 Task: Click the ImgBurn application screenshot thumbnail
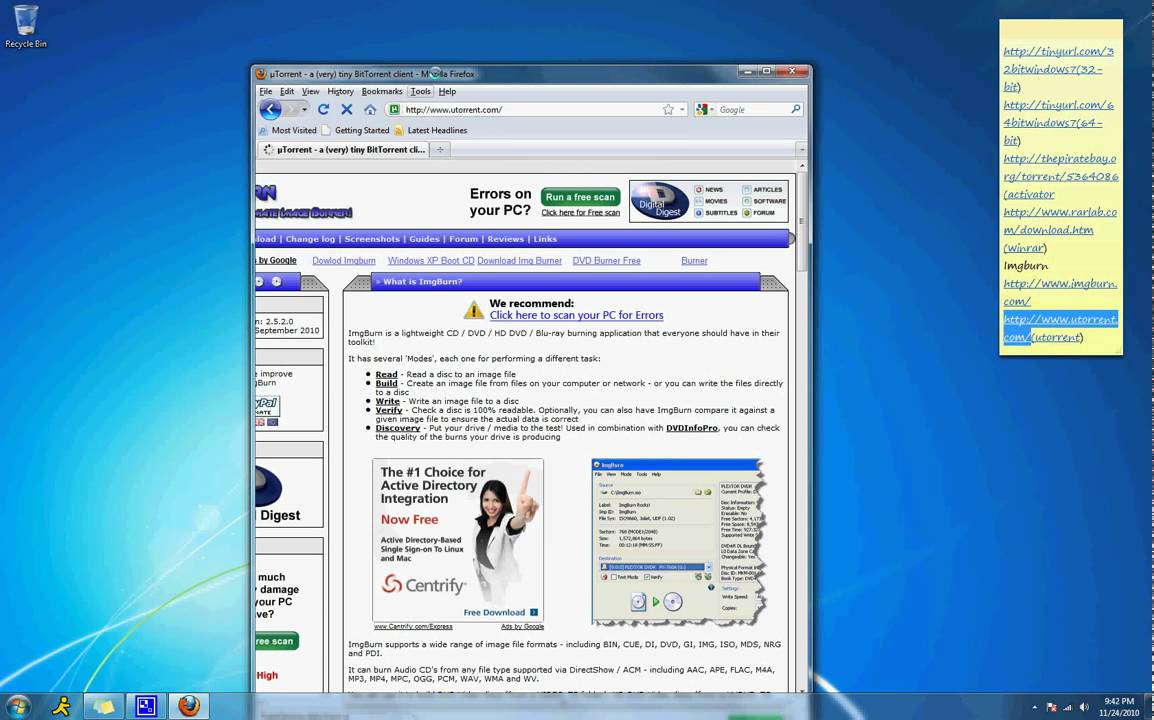coord(678,542)
